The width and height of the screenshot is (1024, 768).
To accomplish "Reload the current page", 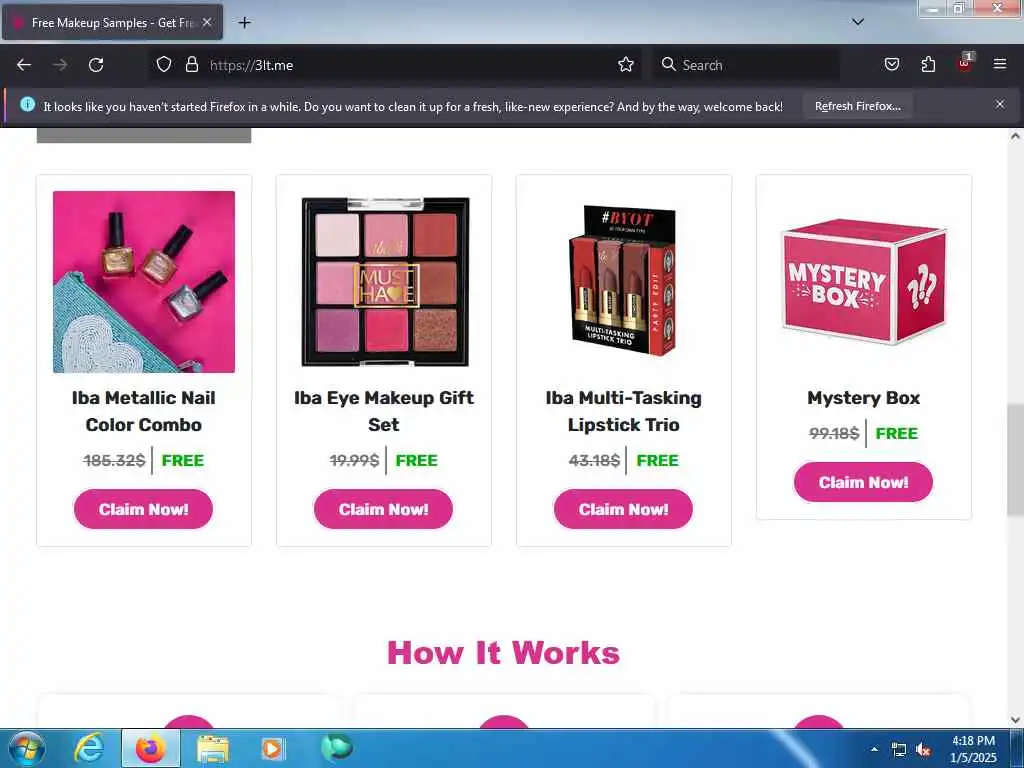I will 96,65.
